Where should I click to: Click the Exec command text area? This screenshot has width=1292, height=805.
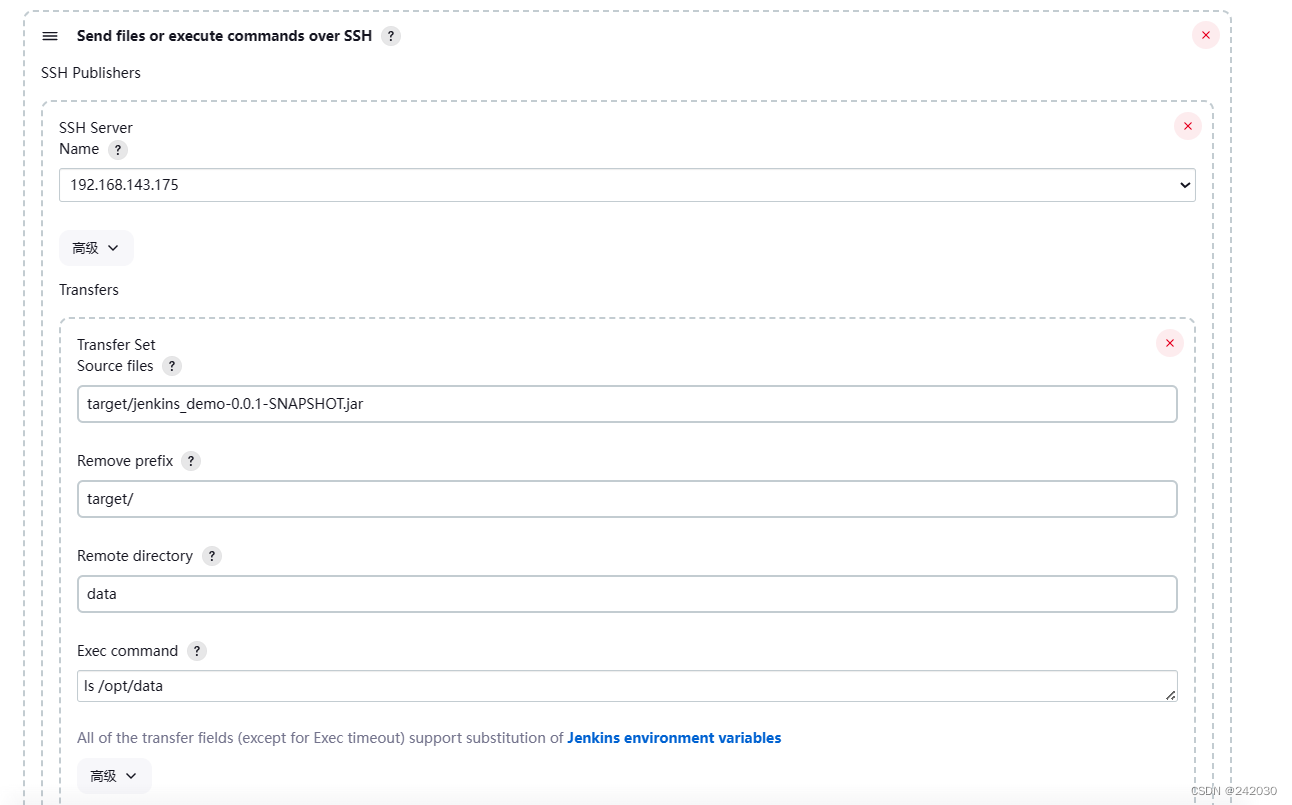tap(620, 686)
